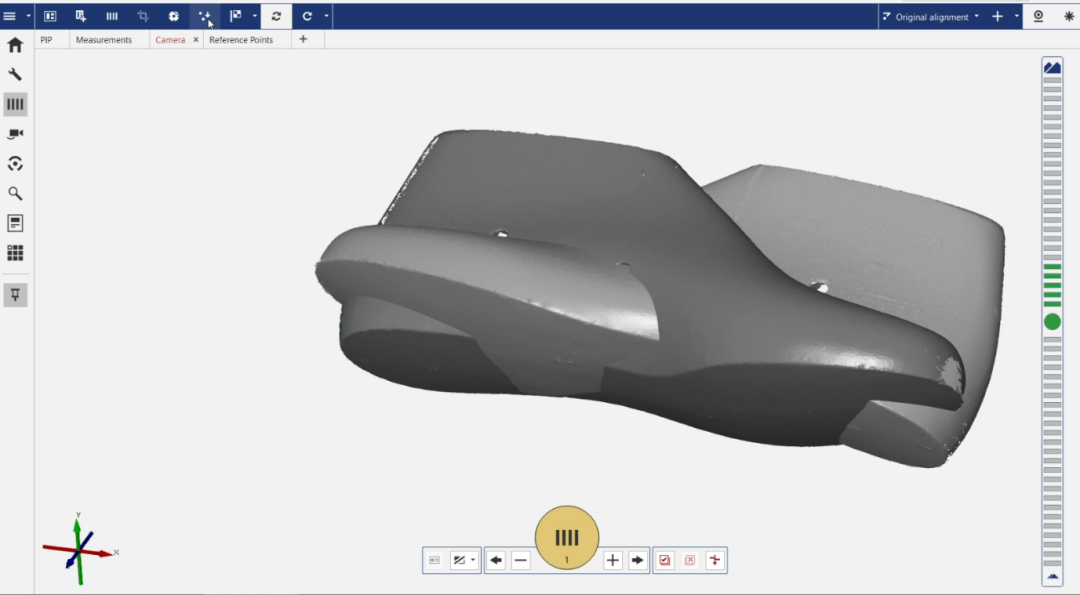Select the camera icon in left sidebar
1080x595 pixels.
pyautogui.click(x=15, y=134)
